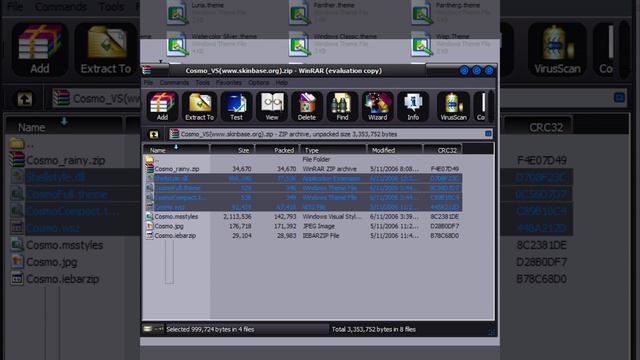Click the JPEG Image type cell
The image size is (640, 360).
[318, 226]
